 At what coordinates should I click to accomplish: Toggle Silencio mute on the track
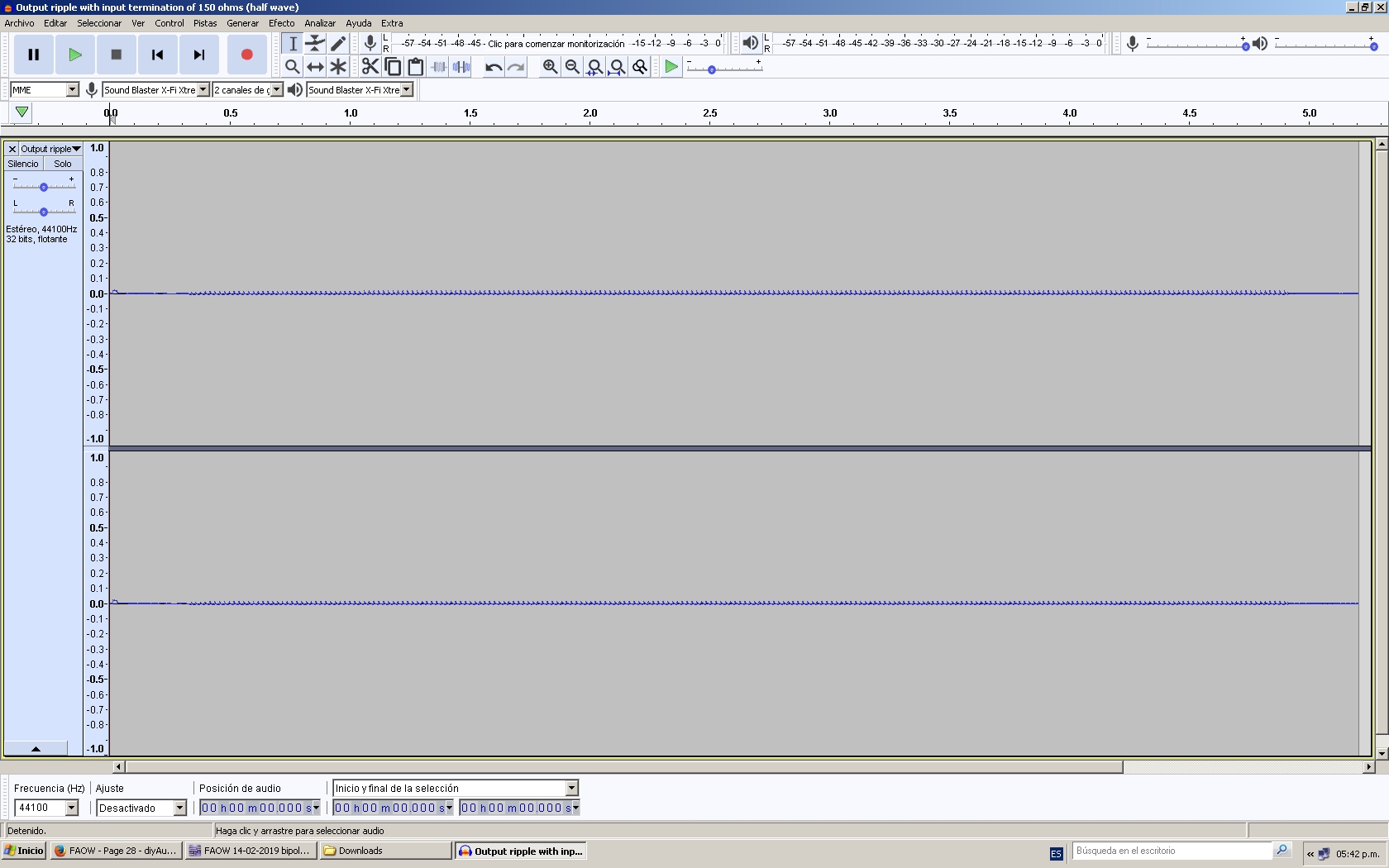click(x=23, y=164)
